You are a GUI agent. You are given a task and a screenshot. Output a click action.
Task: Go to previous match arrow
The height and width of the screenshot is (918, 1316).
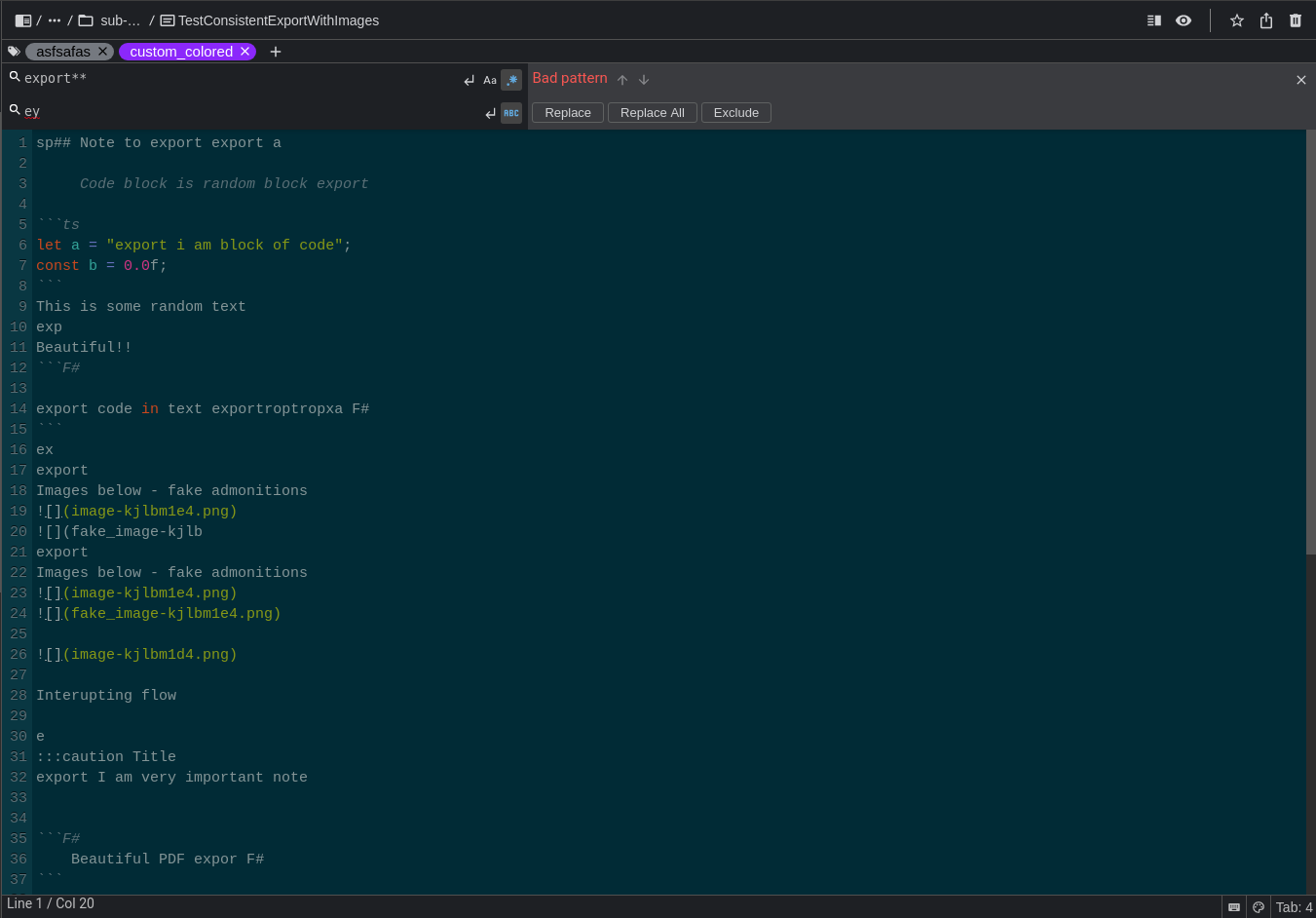click(622, 80)
